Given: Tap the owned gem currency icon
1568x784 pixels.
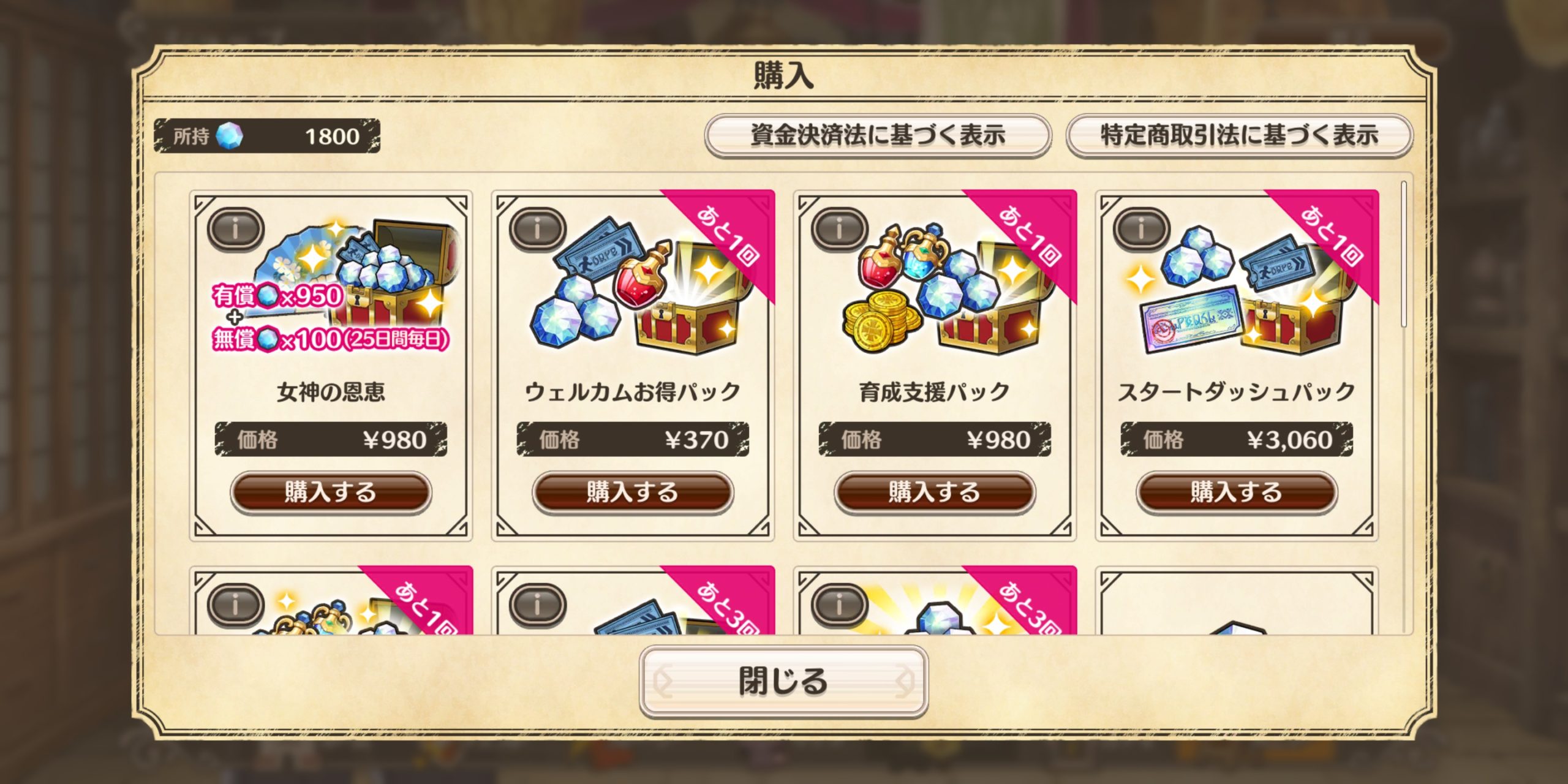Looking at the screenshot, I should pos(230,135).
